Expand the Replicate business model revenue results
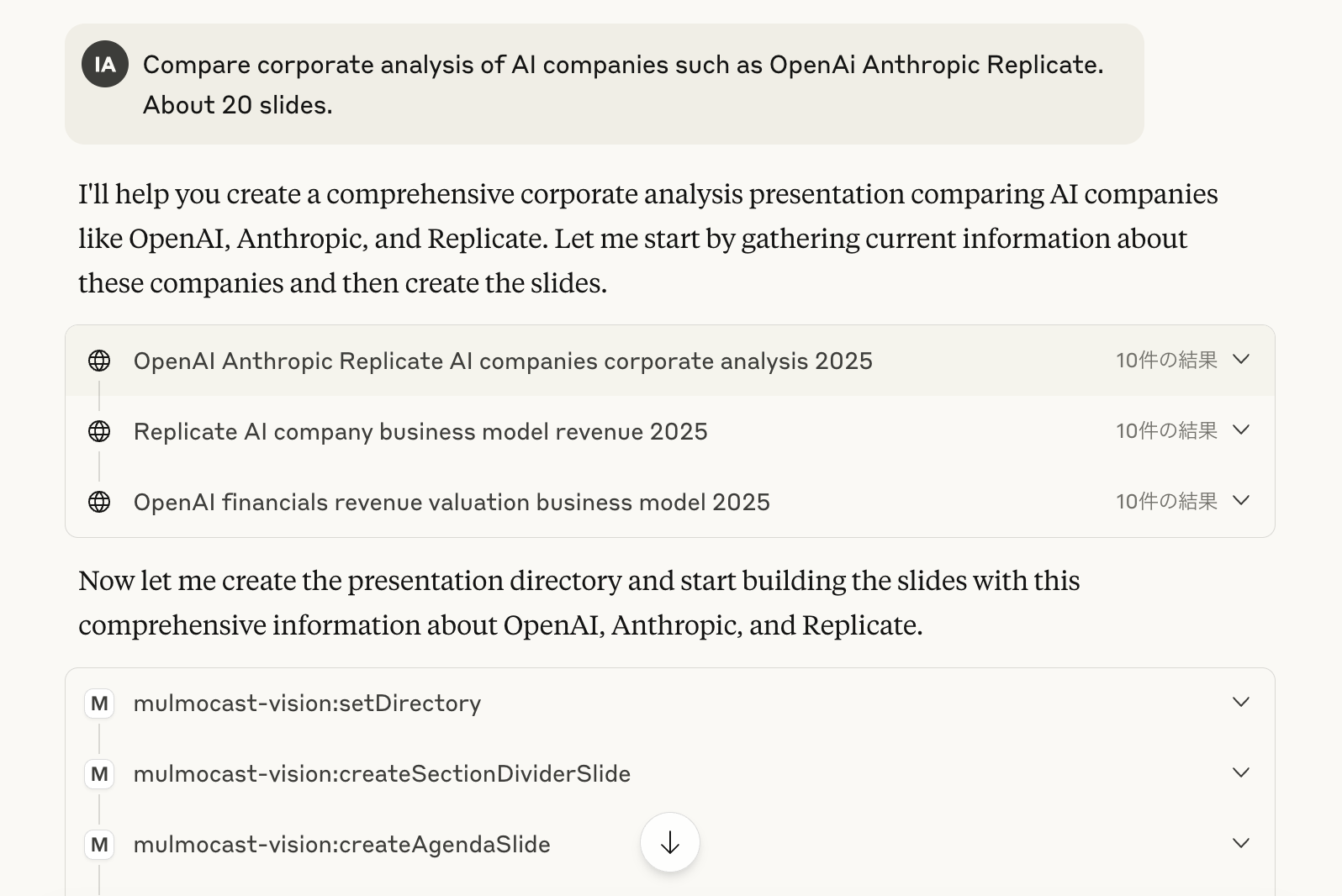The width and height of the screenshot is (1342, 896). point(1240,430)
